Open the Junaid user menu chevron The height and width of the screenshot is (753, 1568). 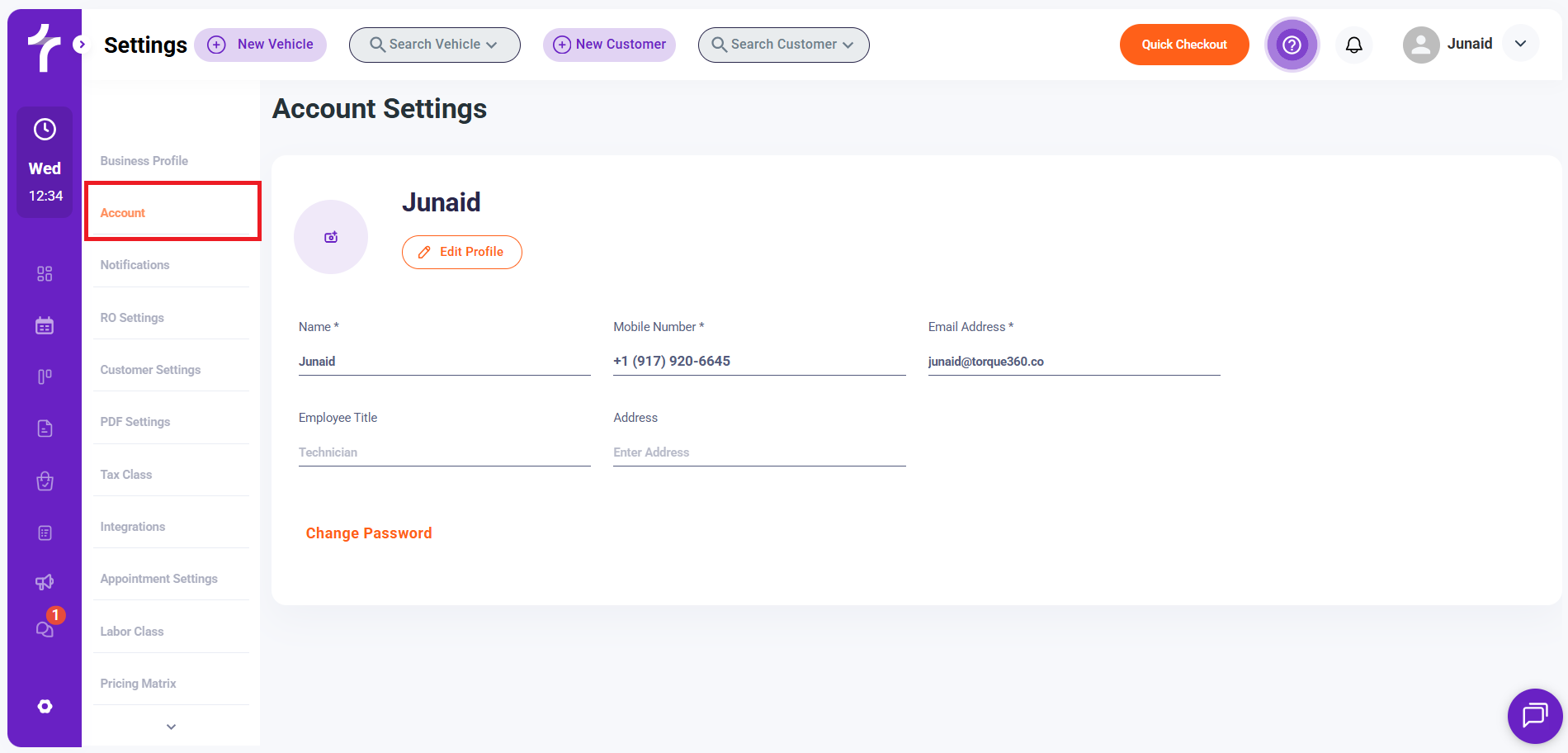tap(1520, 44)
